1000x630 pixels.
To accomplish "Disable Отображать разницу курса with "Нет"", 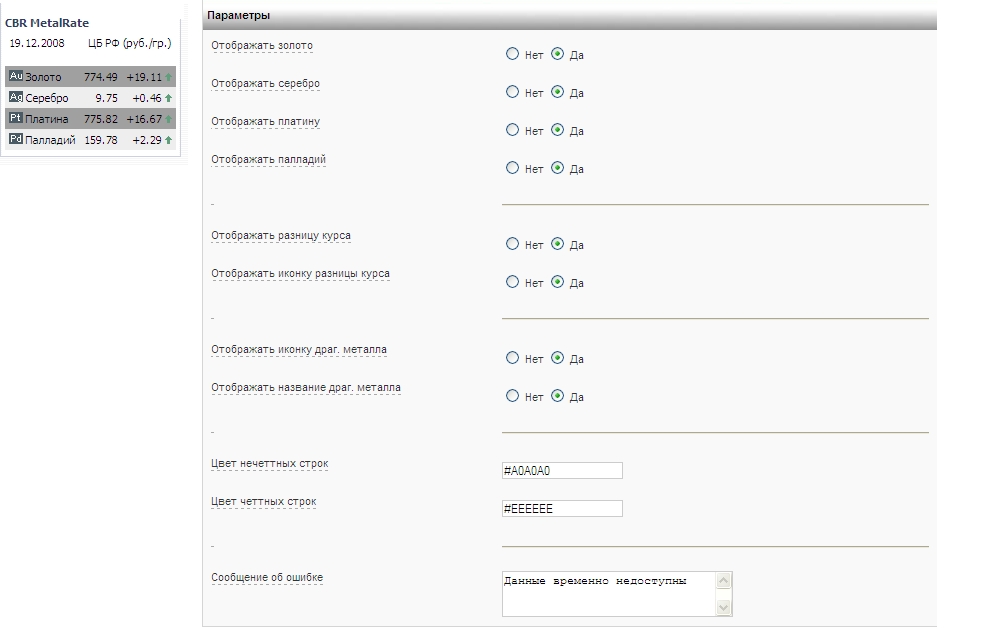I will point(513,244).
